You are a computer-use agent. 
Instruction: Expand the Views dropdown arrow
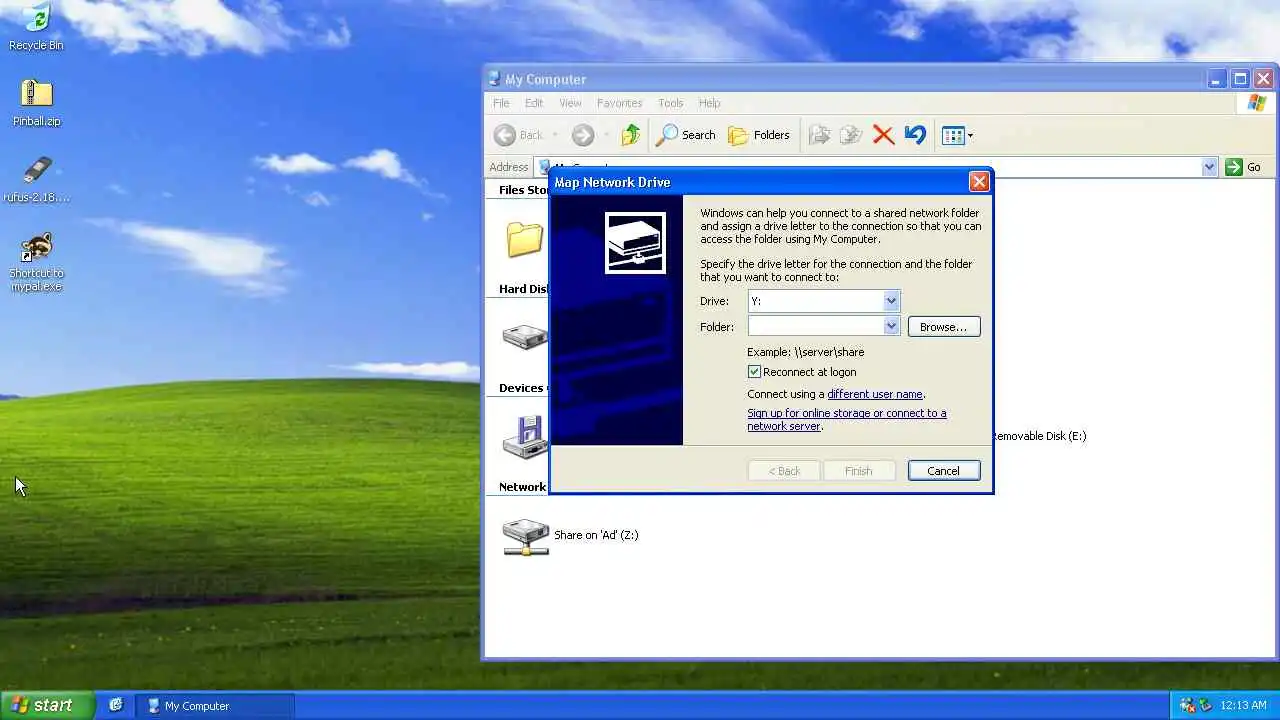(x=970, y=136)
